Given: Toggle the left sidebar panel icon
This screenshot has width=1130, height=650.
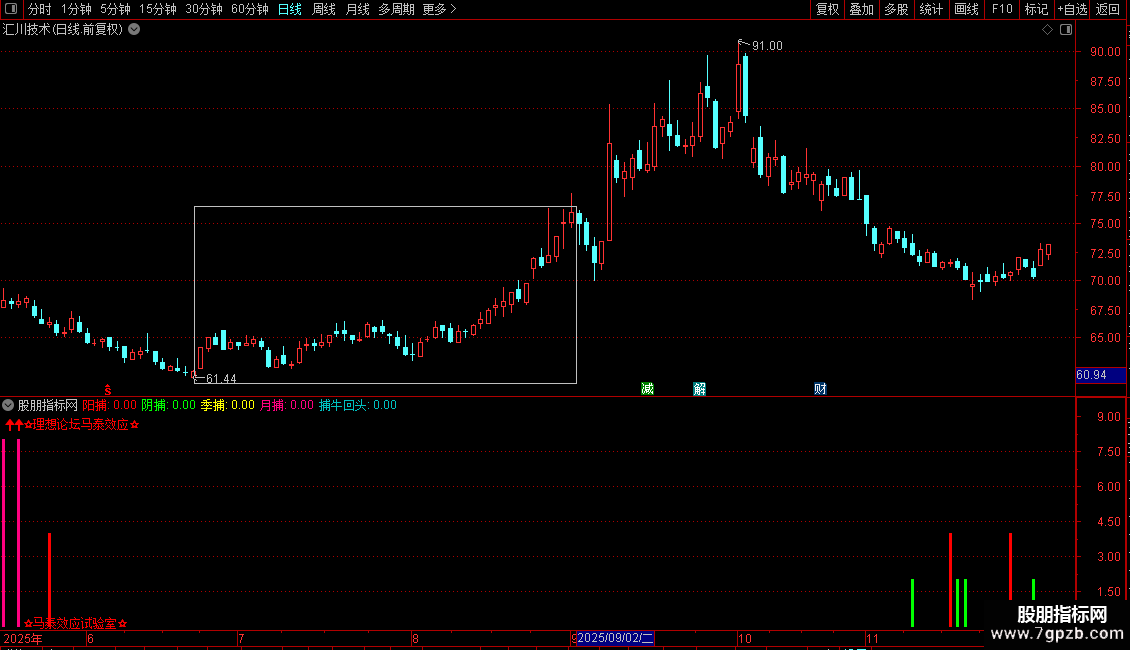Looking at the screenshot, I should [x=11, y=9].
